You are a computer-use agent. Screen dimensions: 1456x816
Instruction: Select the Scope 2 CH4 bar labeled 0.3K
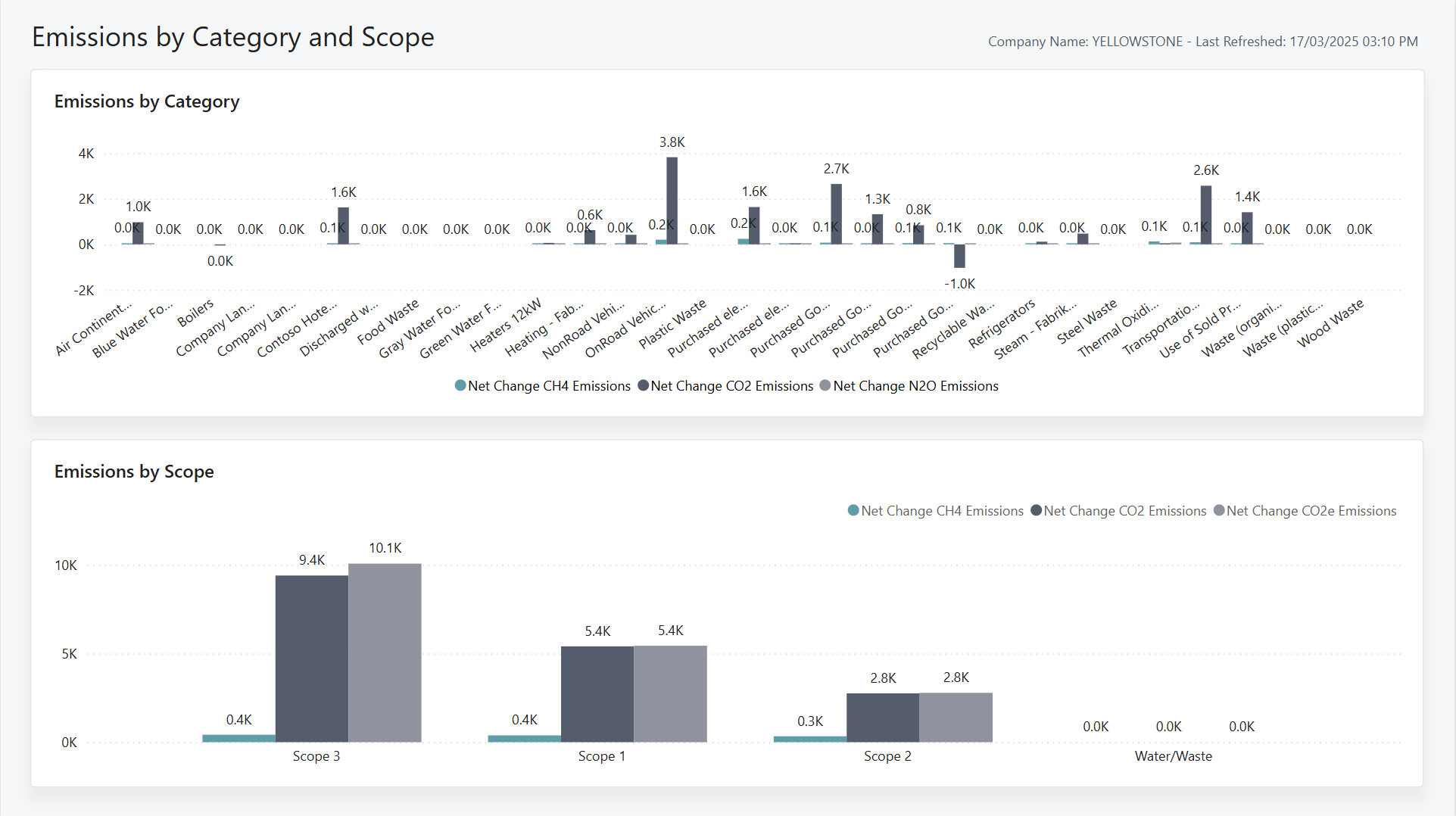pos(809,739)
